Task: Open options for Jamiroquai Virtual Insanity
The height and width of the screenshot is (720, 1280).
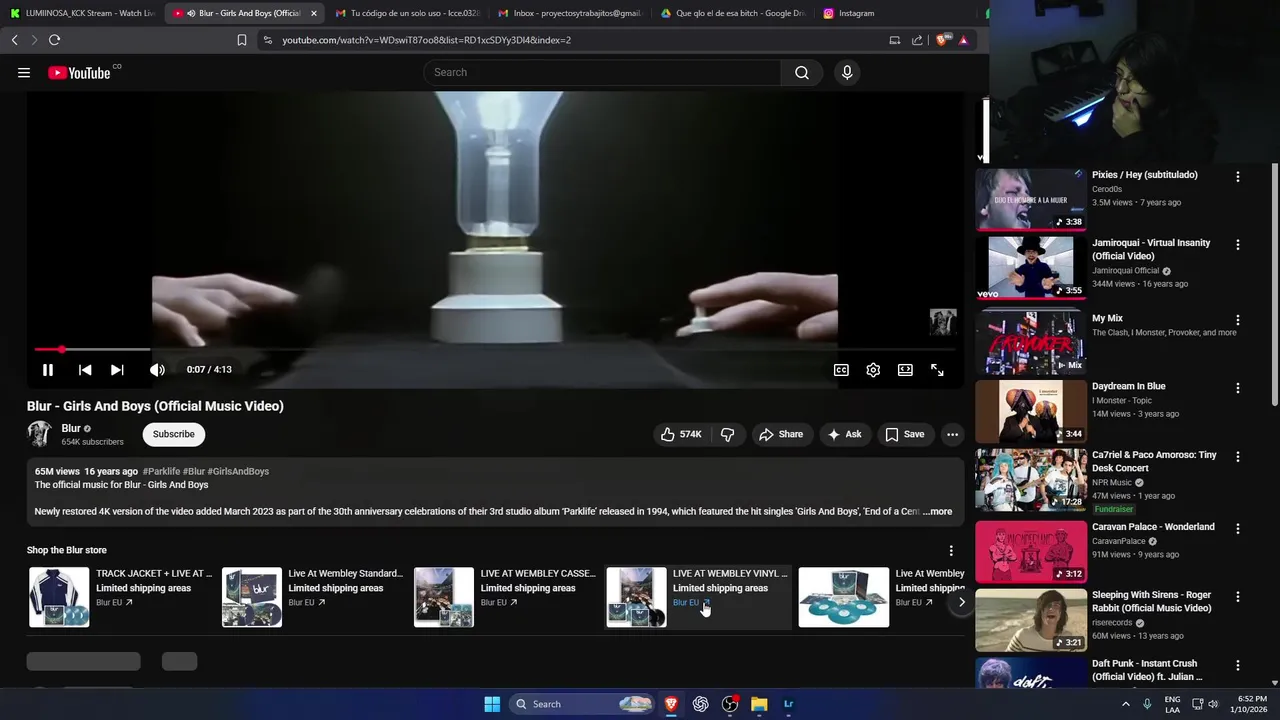Action: pos(1237,244)
